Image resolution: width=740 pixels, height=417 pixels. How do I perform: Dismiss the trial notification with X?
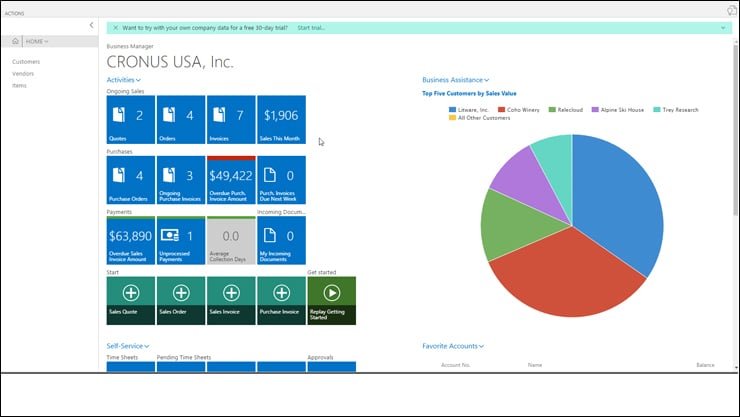click(115, 28)
